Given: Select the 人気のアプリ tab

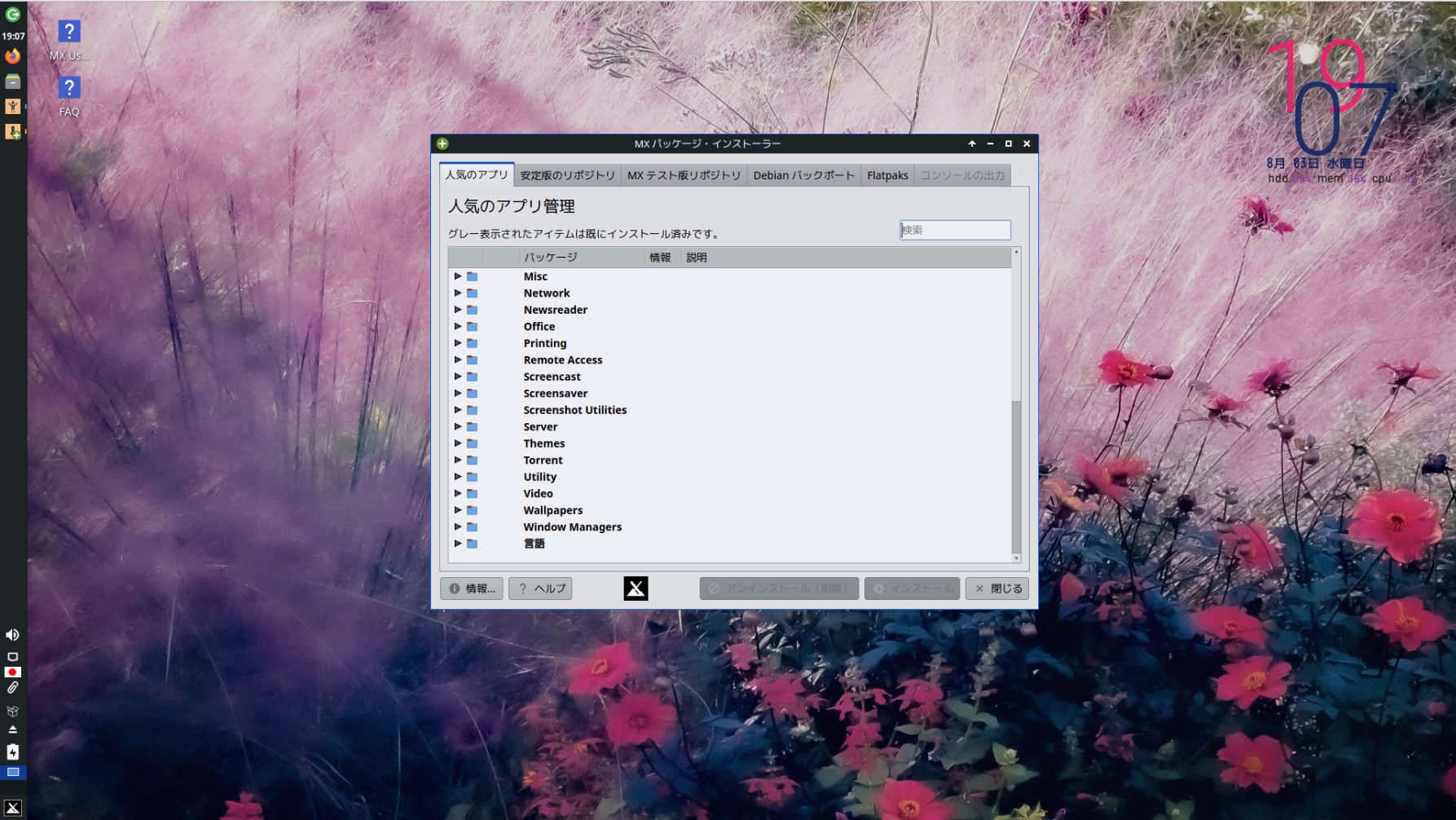Looking at the screenshot, I should coord(477,174).
